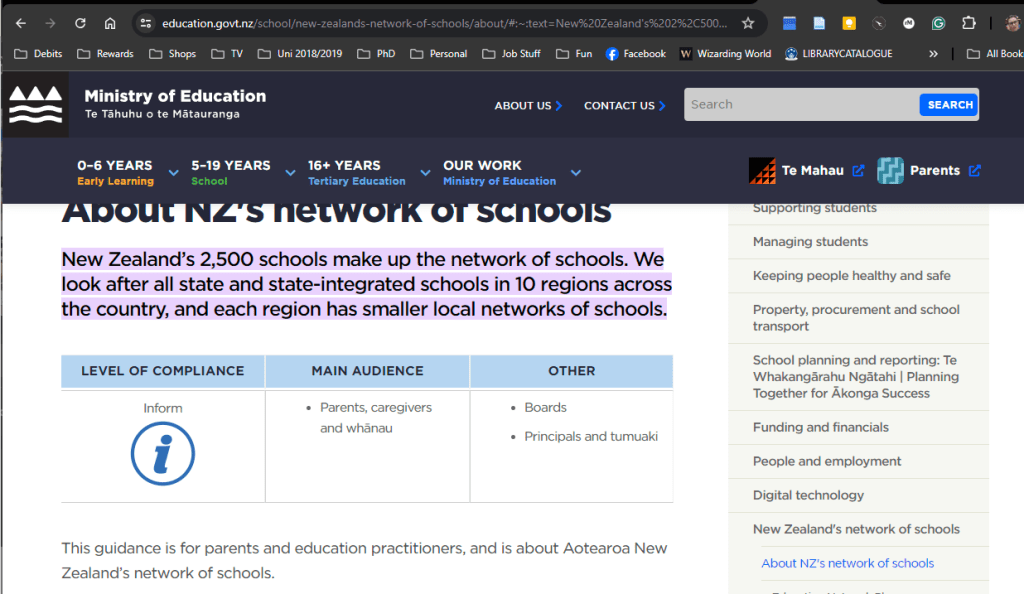Viewport: 1024px width, 594px height.
Task: Open the Facebook bookmark
Action: point(636,54)
